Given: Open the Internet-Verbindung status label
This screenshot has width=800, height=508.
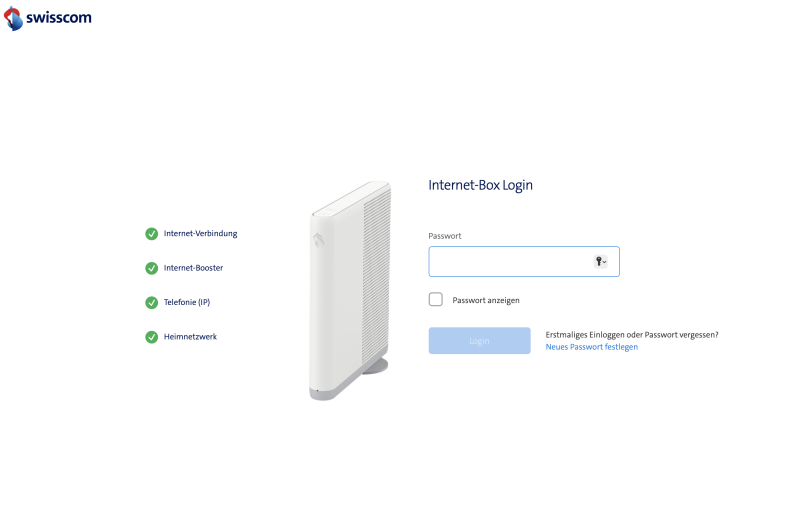Looking at the screenshot, I should [x=201, y=234].
